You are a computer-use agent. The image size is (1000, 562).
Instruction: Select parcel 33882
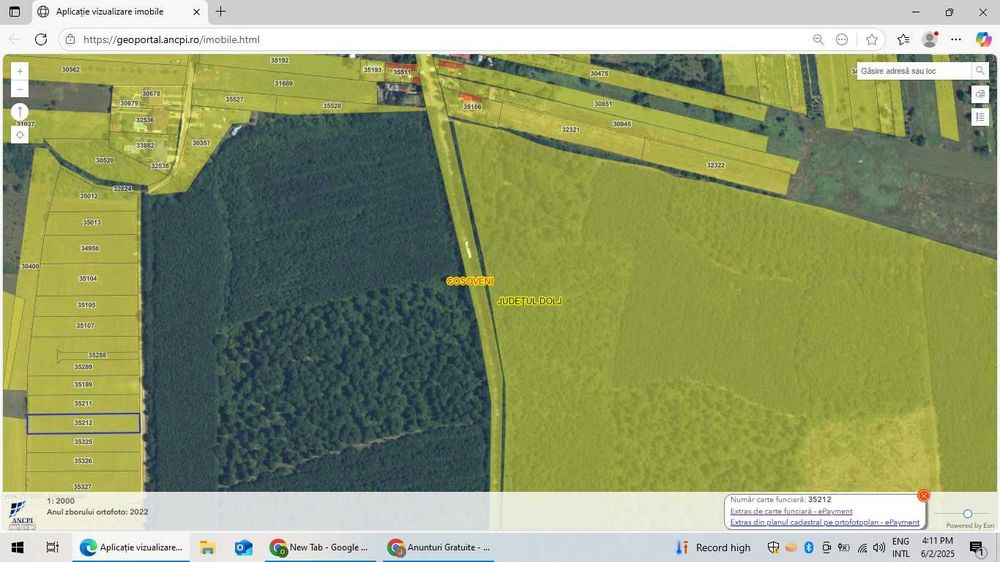[145, 145]
